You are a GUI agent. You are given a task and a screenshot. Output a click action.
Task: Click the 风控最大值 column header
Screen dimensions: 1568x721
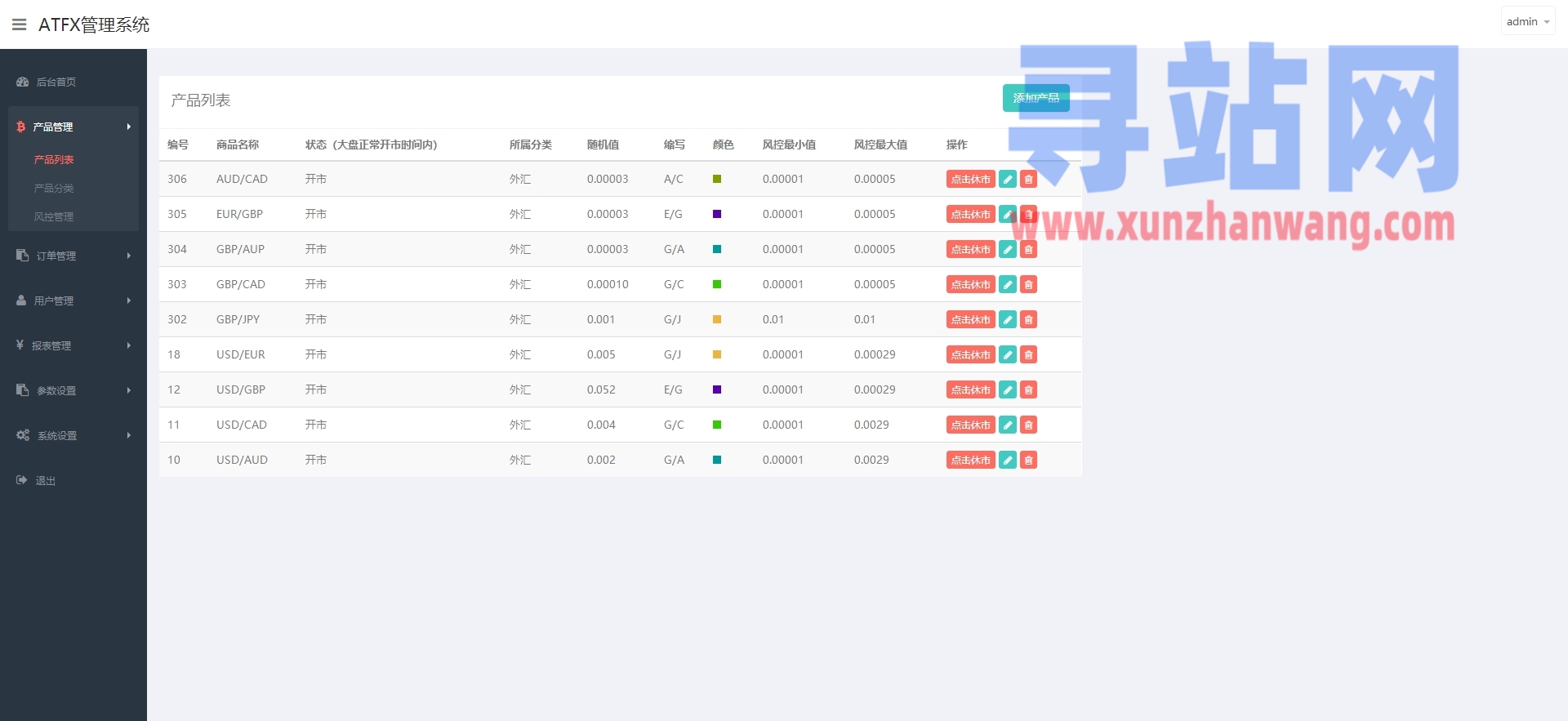[880, 145]
